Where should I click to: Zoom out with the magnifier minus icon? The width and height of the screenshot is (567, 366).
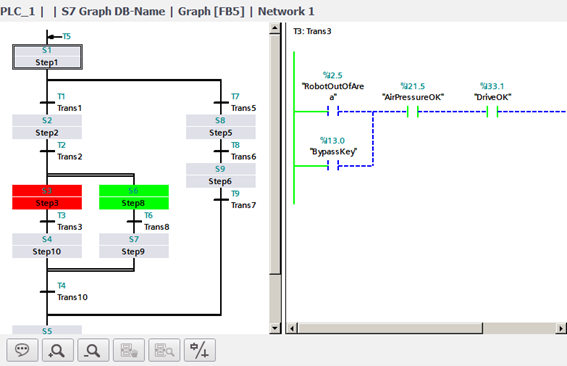click(x=93, y=350)
